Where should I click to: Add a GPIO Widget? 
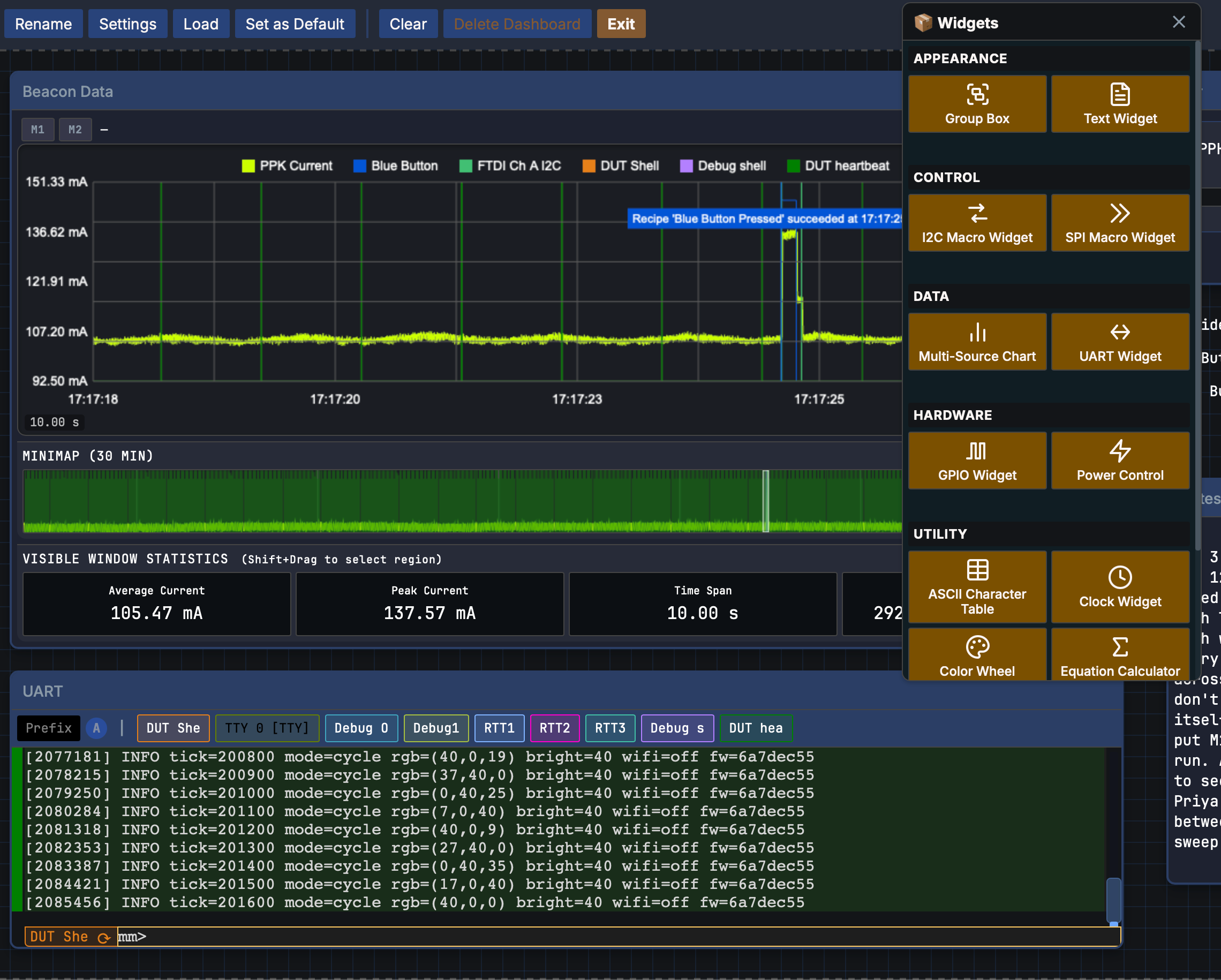[977, 461]
